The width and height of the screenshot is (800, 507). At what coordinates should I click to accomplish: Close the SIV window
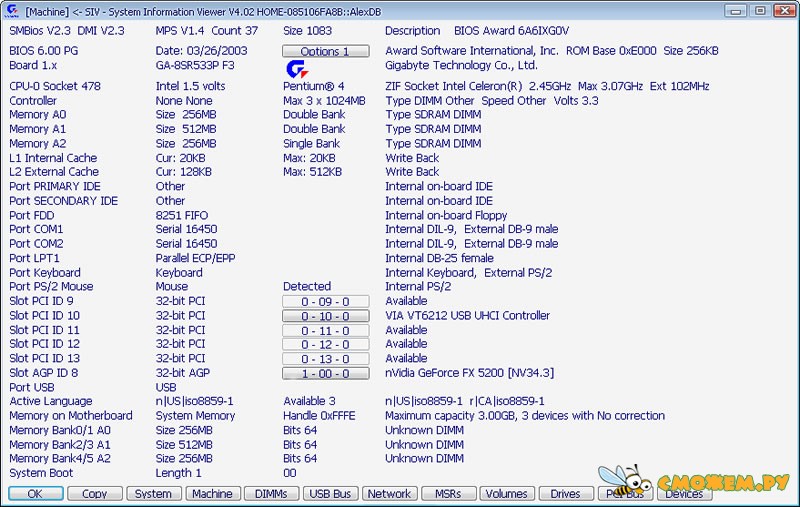(x=785, y=10)
